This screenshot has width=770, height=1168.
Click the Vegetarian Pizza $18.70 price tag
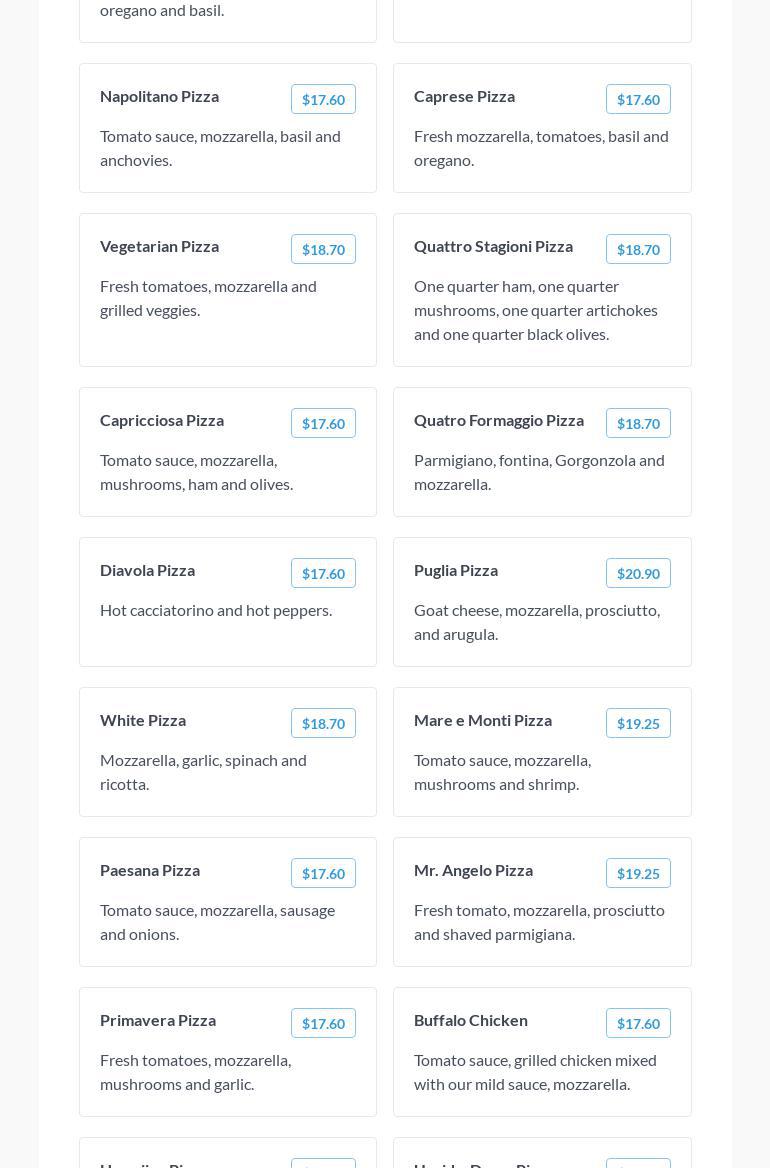323,249
